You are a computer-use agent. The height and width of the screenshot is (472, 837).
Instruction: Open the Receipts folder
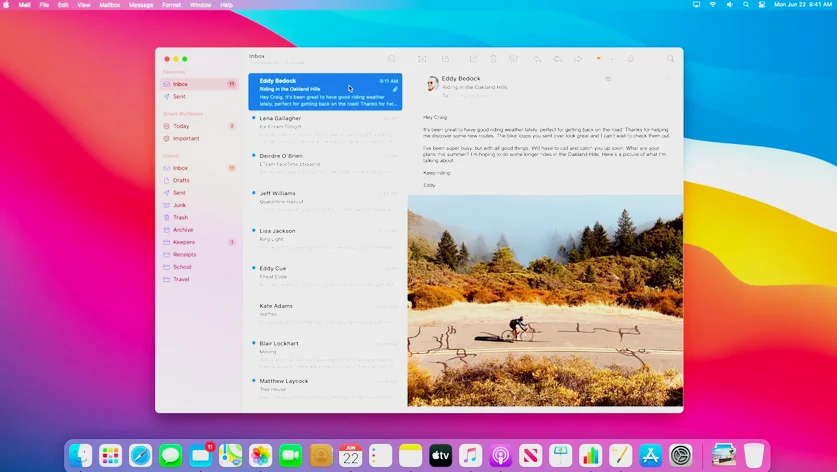(199, 255)
